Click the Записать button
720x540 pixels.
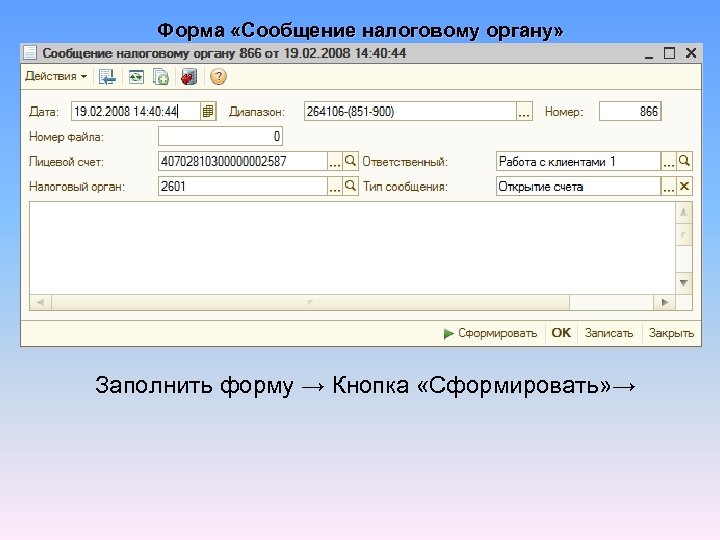(609, 333)
